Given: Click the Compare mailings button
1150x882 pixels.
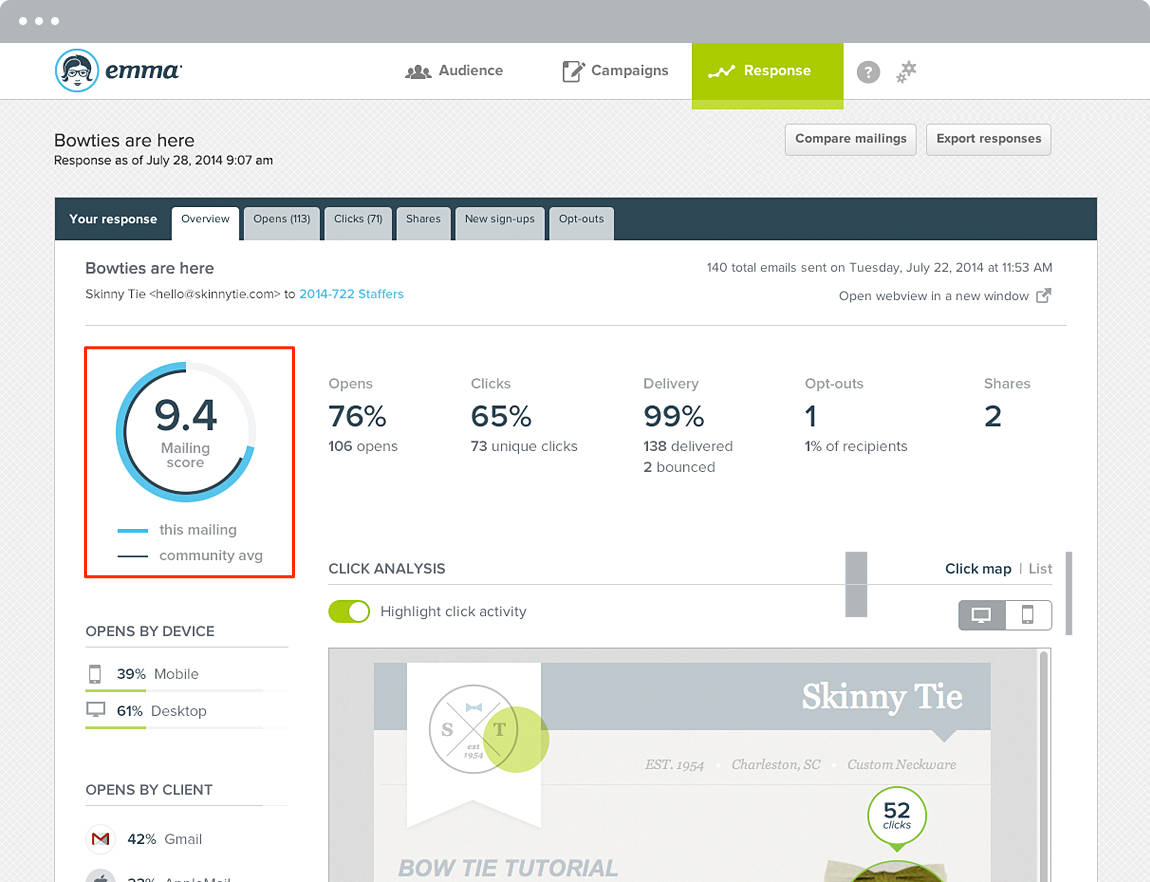Looking at the screenshot, I should click(850, 139).
